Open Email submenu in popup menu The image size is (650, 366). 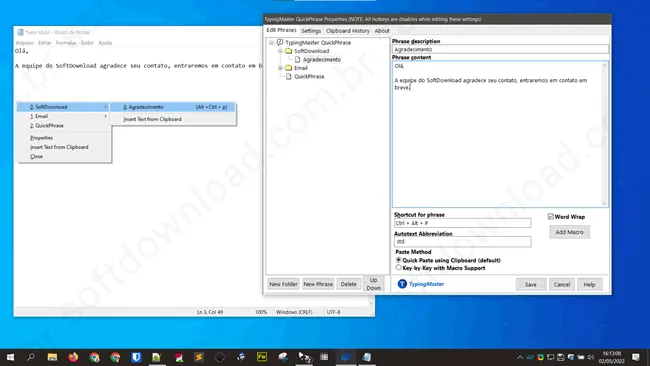pyautogui.click(x=63, y=116)
